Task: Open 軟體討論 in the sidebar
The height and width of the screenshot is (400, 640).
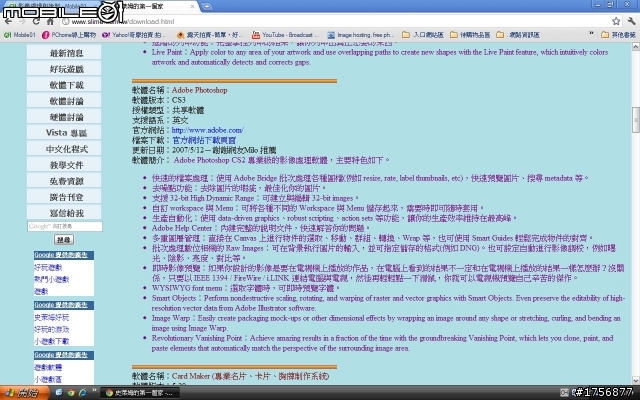Action: click(64, 100)
